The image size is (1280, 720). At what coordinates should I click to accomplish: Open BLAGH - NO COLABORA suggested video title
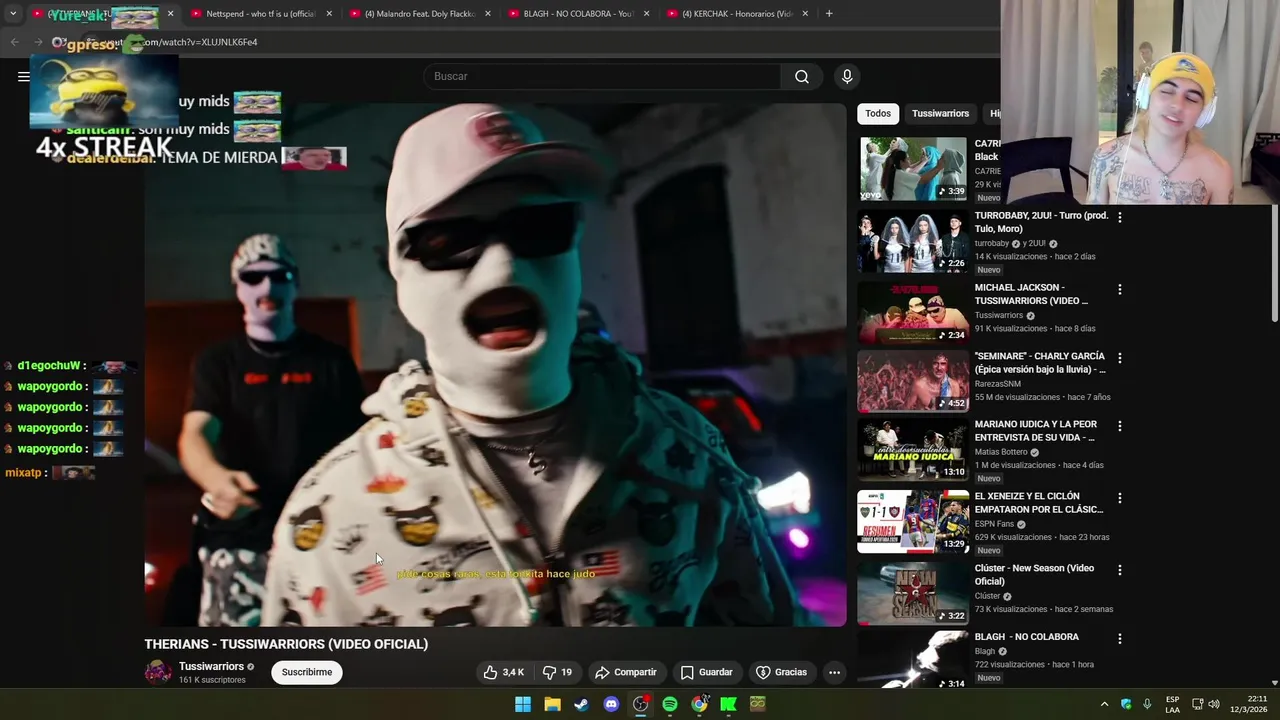pos(1027,637)
